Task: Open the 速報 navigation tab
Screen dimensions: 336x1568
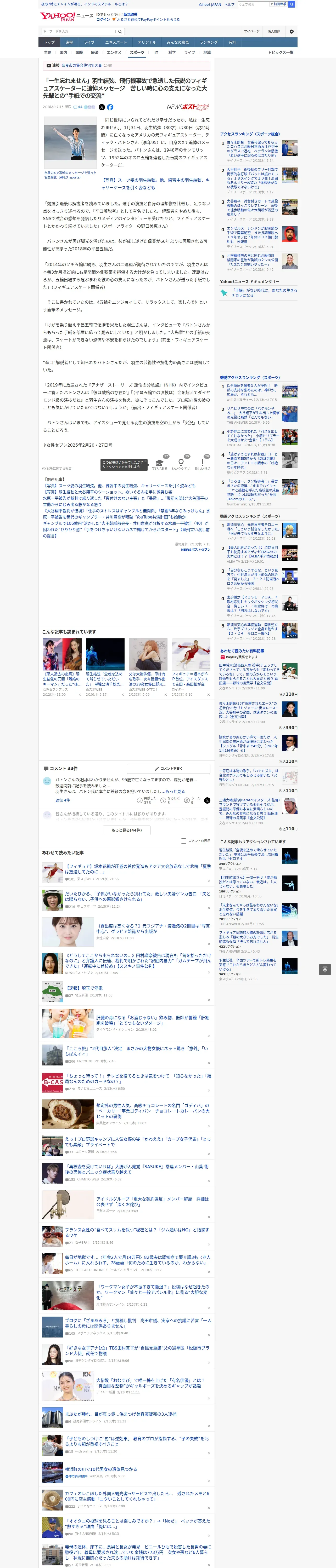Action: point(69,43)
